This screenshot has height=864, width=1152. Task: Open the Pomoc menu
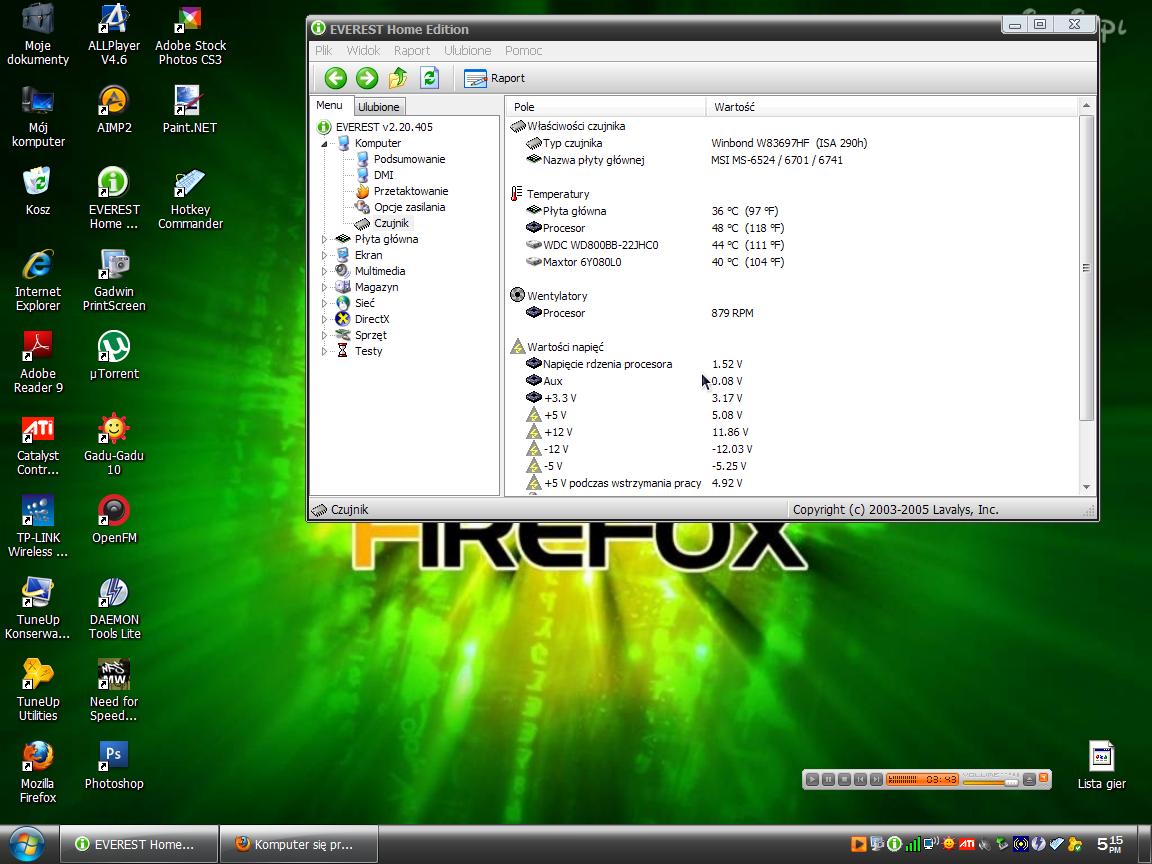[x=523, y=50]
